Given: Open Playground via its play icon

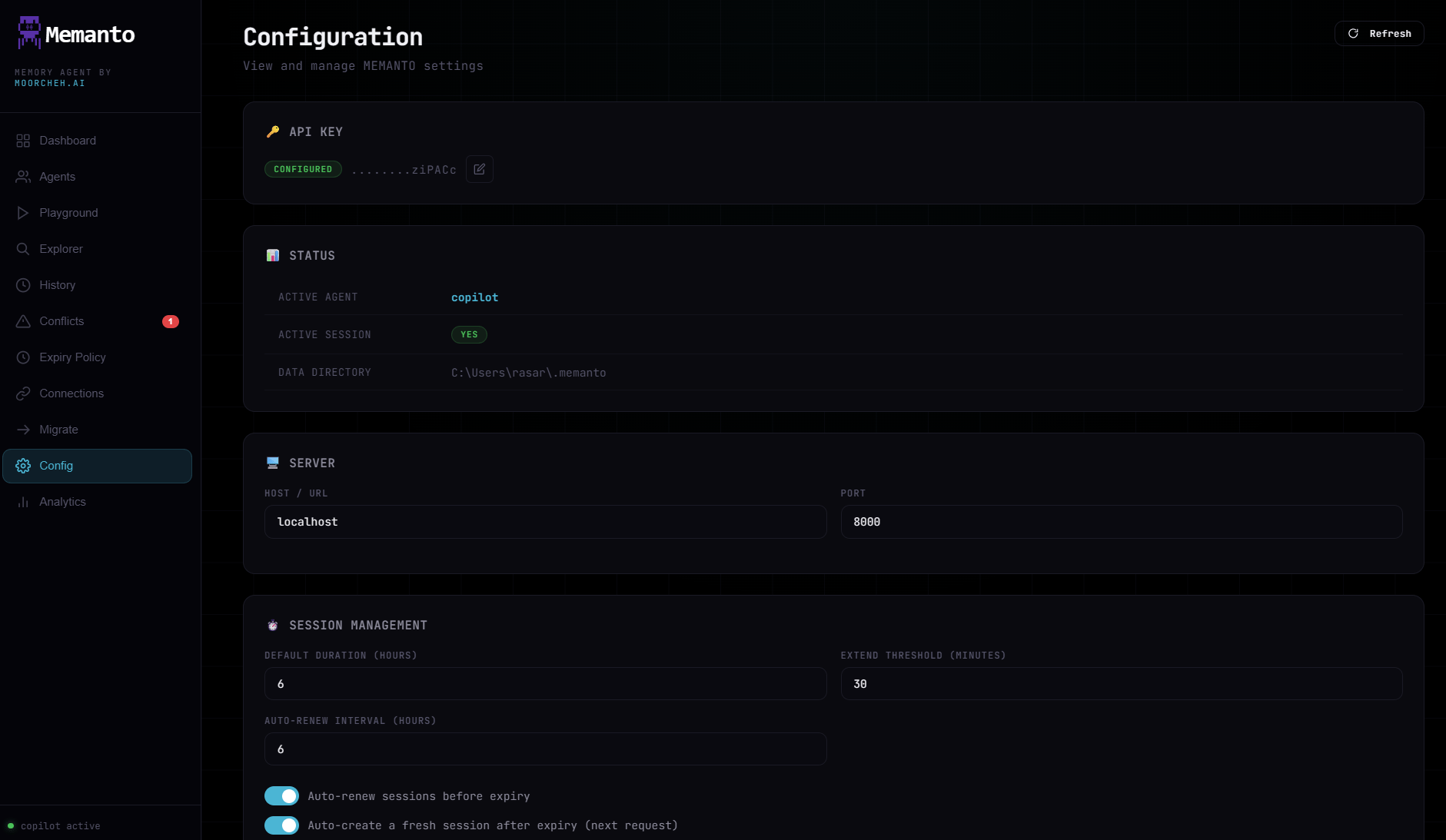Looking at the screenshot, I should click(x=23, y=213).
